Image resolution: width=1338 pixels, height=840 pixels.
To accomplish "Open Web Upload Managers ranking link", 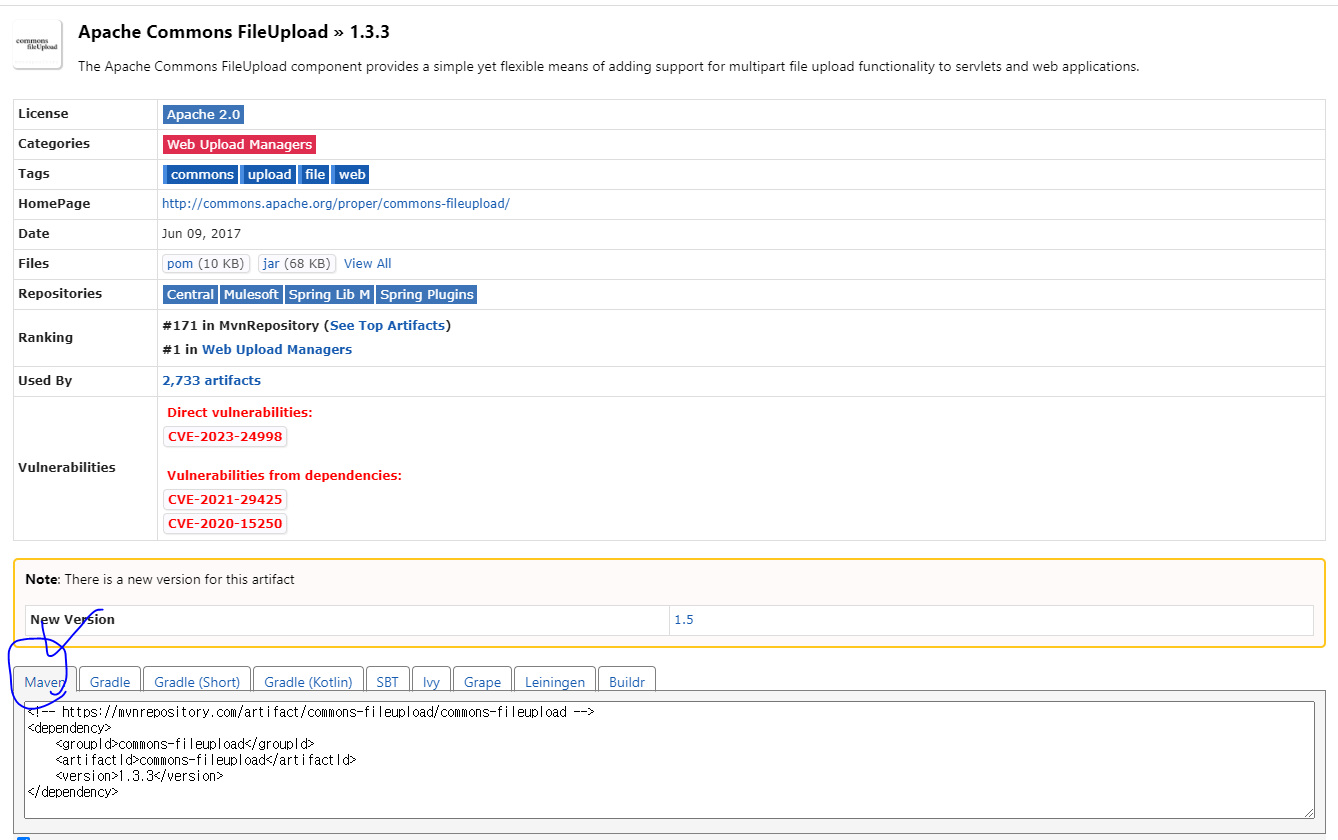I will pyautogui.click(x=277, y=349).
